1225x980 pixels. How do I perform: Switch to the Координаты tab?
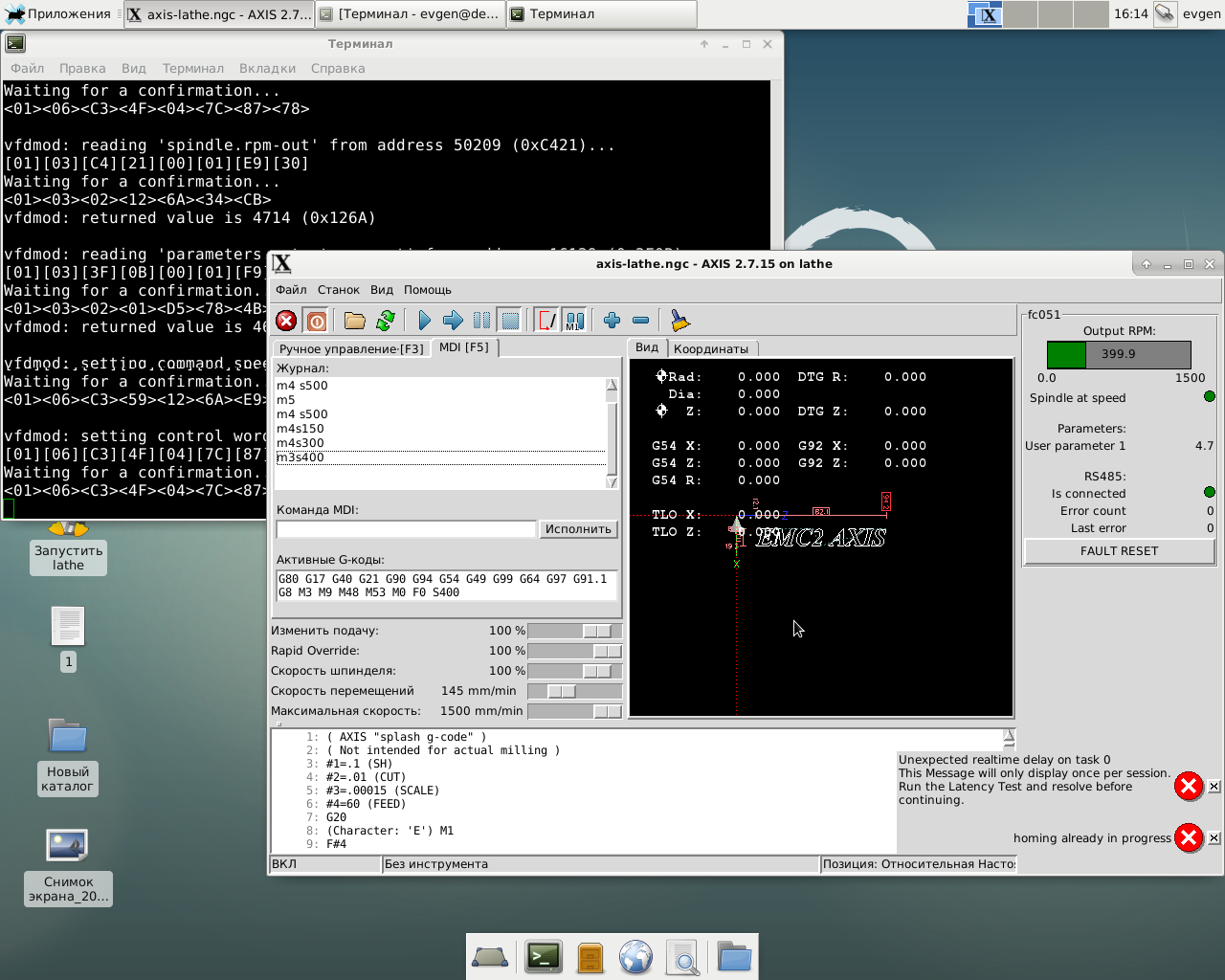710,349
